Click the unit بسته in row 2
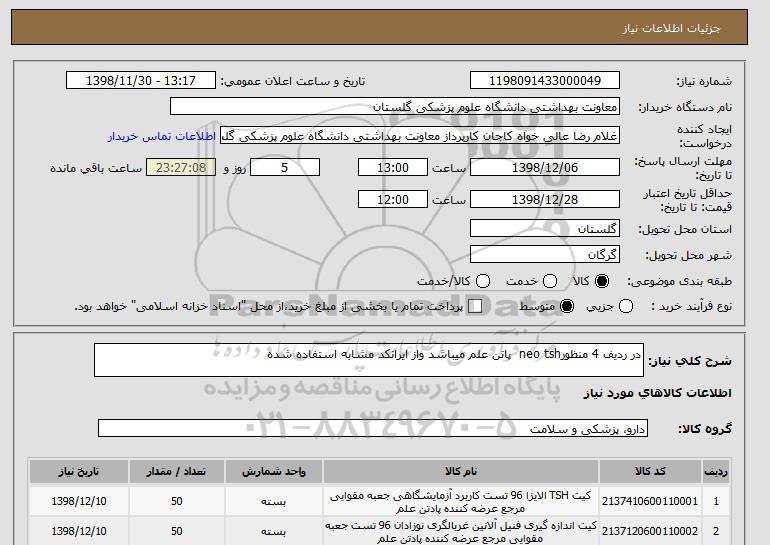Viewport: 770px width, 545px height. pos(274,531)
